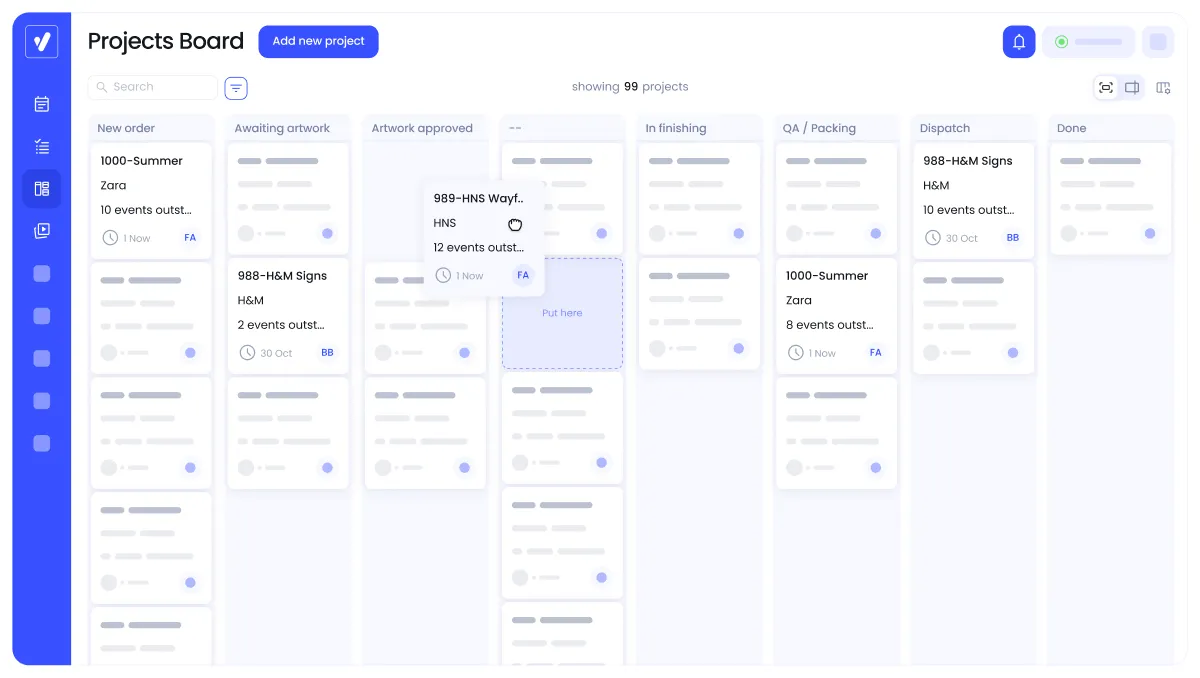The image size is (1200, 678).
Task: Open the placeholder card in Done column
Action: [x=1110, y=198]
